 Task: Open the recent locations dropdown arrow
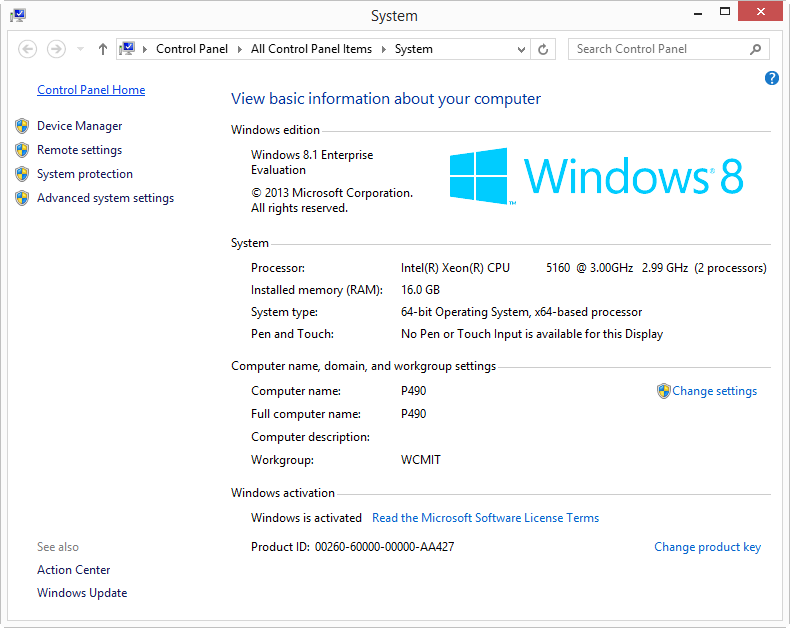click(80, 49)
